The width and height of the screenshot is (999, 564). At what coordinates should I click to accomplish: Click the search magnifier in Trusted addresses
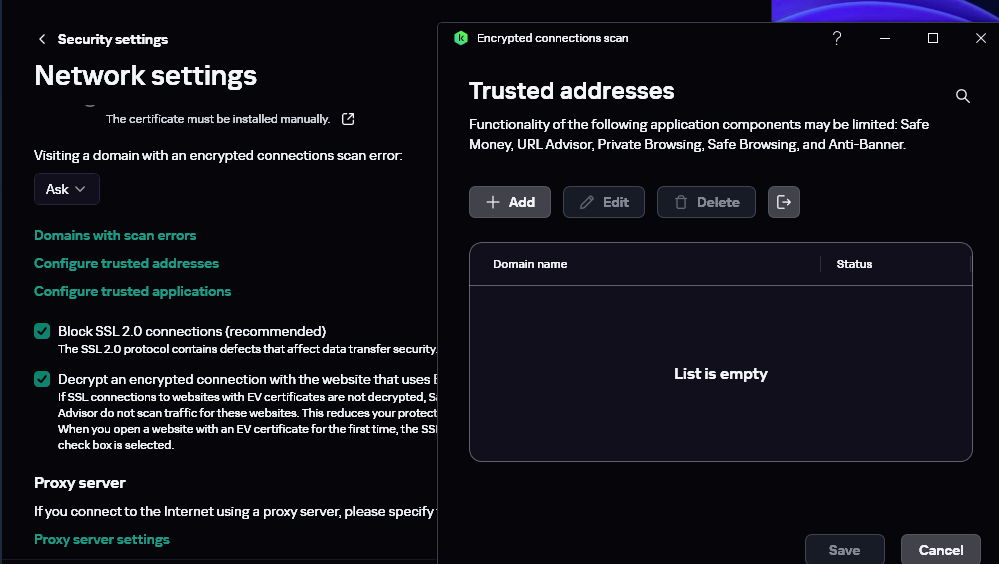click(963, 96)
